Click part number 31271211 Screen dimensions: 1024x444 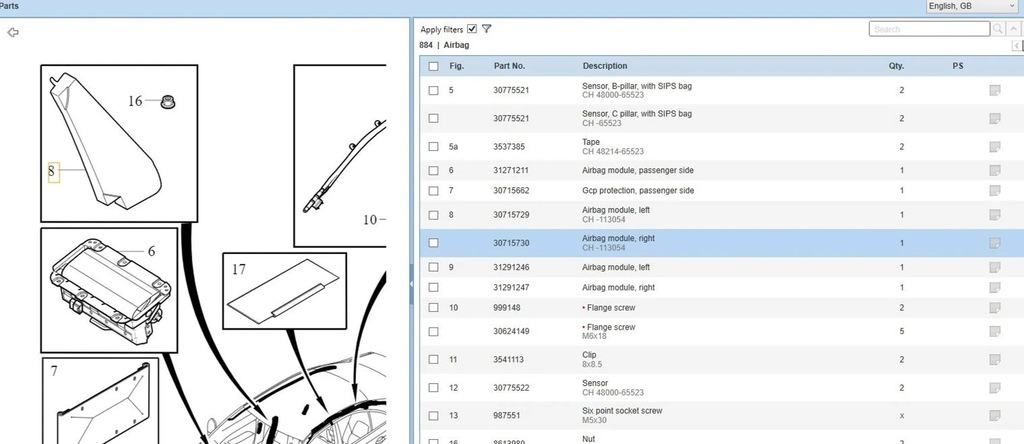pyautogui.click(x=511, y=170)
